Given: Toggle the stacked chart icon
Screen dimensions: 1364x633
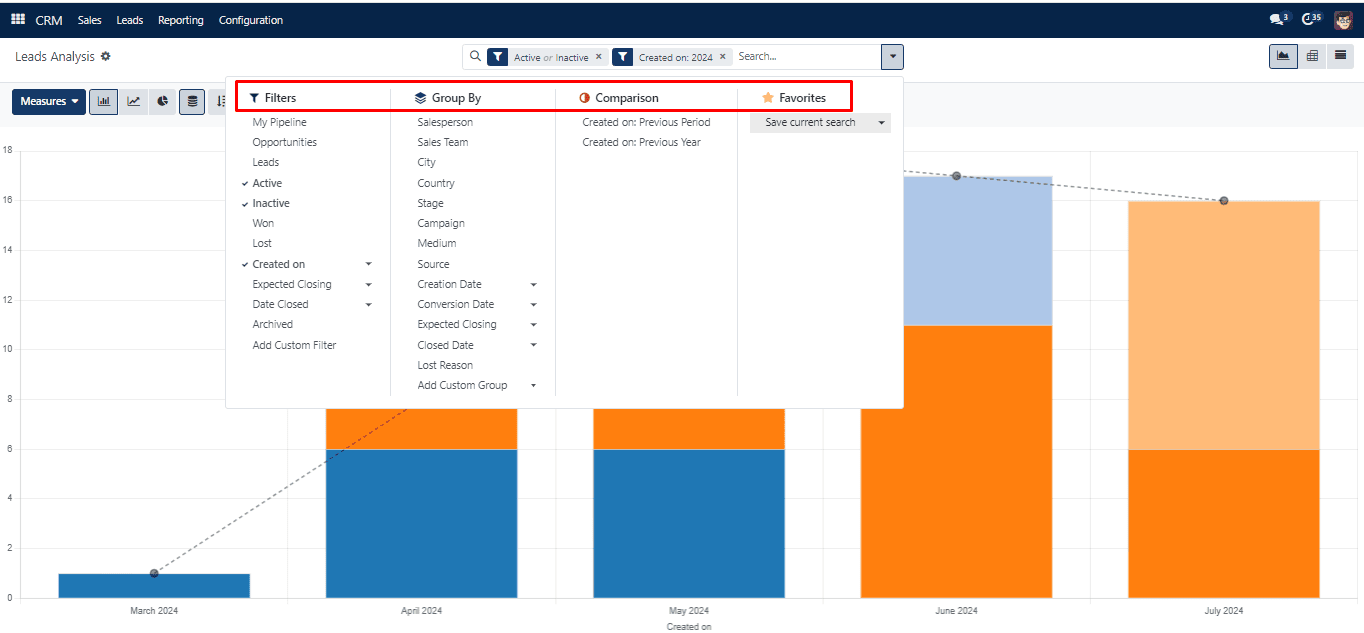Looking at the screenshot, I should [x=192, y=101].
